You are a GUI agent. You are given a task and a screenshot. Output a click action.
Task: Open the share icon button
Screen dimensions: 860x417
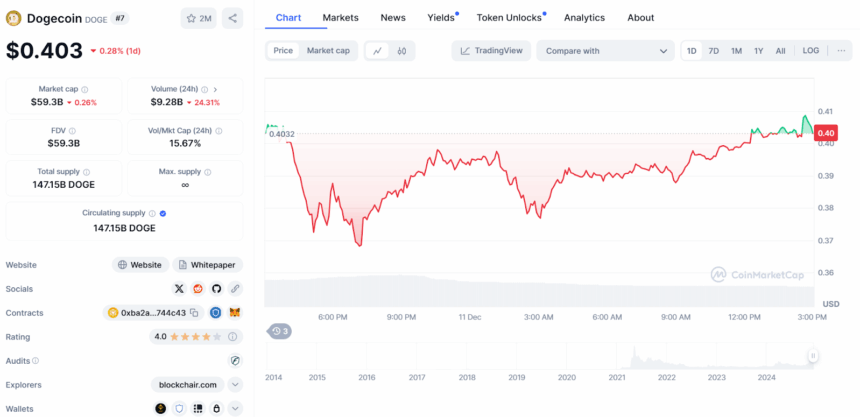tap(233, 18)
